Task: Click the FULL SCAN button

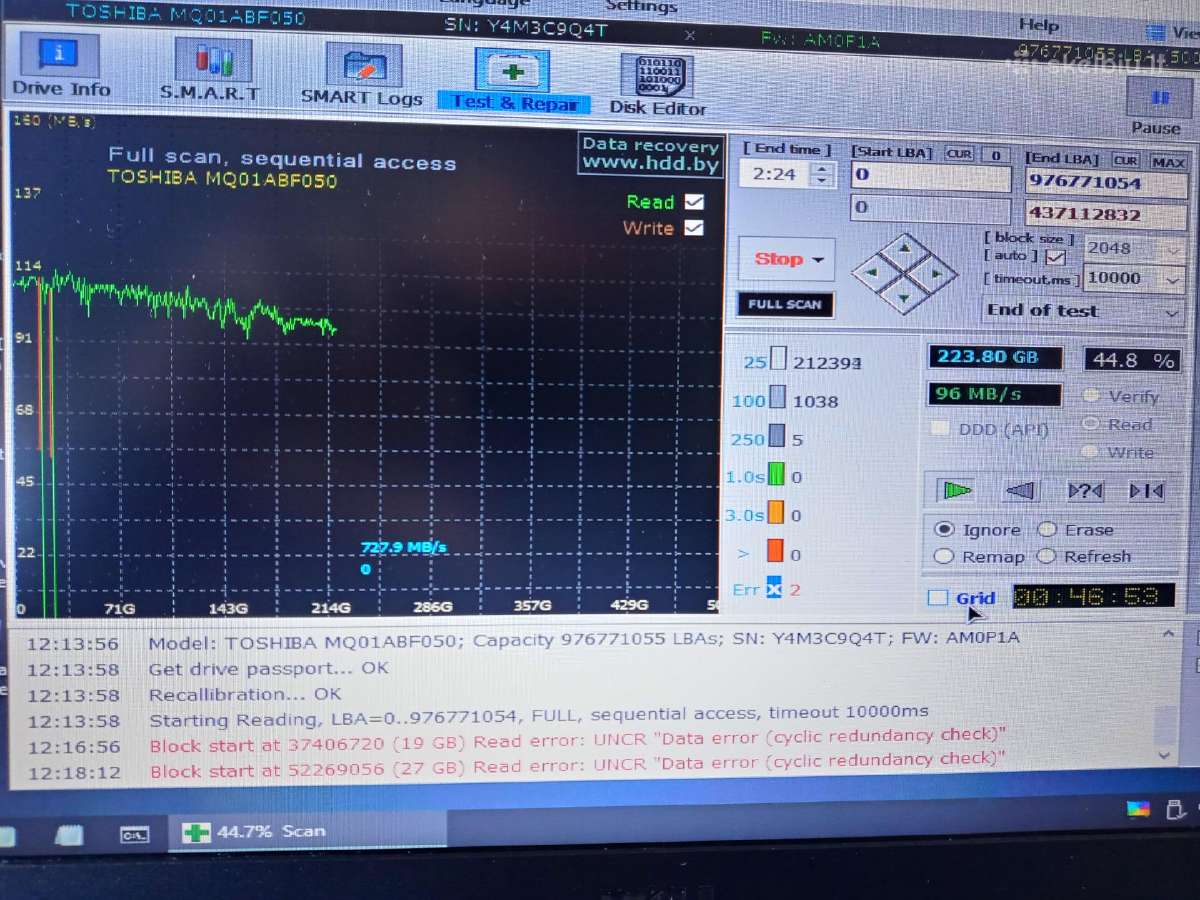Action: [785, 304]
